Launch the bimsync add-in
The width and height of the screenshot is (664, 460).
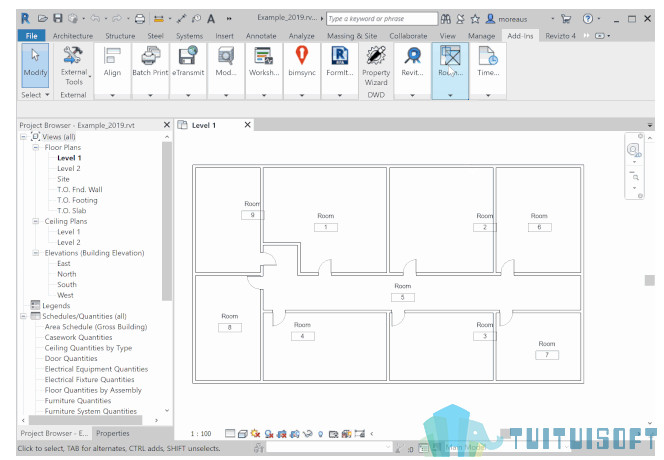tap(302, 56)
